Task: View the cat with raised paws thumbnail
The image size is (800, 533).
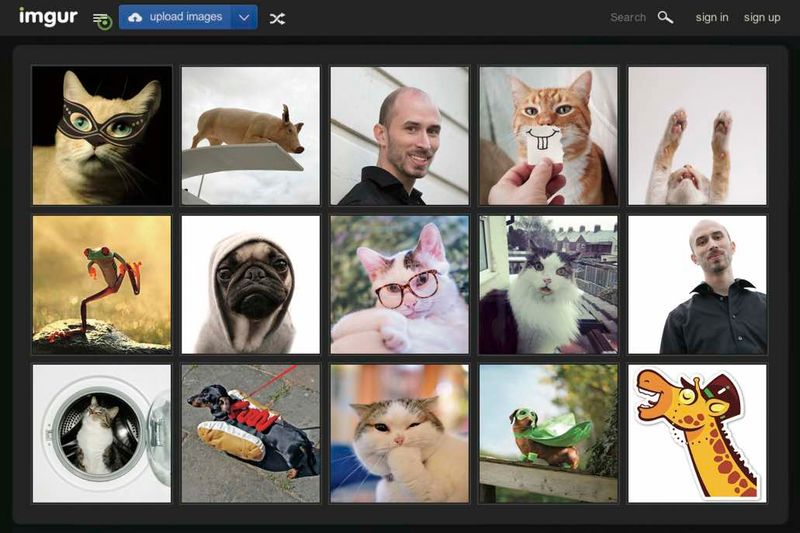Action: click(697, 136)
